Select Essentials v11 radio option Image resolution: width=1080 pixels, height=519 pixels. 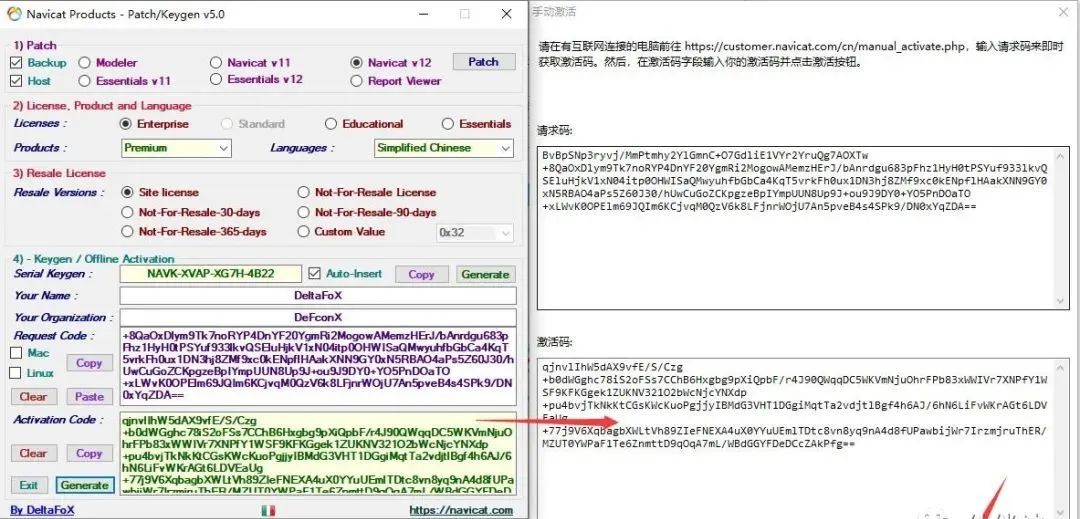[x=85, y=81]
